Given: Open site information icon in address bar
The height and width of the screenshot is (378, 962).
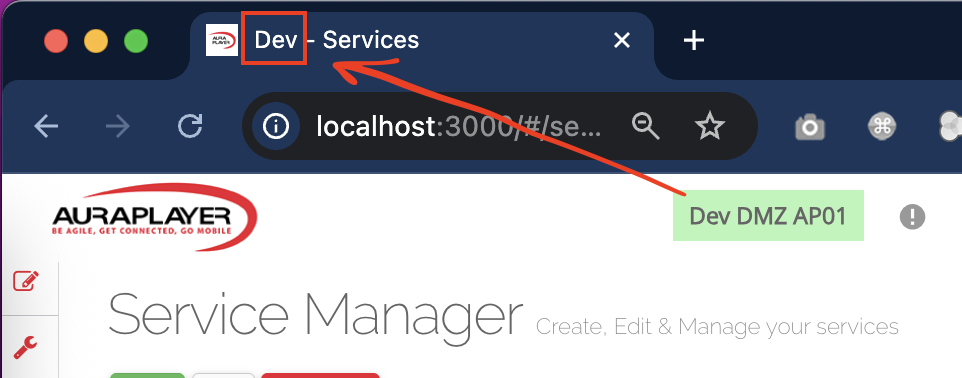Looking at the screenshot, I should [x=275, y=126].
